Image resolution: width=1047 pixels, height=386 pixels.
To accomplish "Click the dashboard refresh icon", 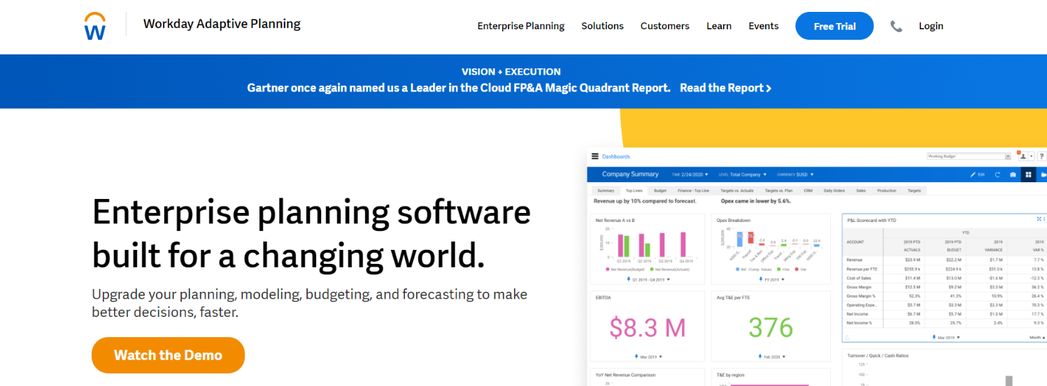I will coord(998,175).
